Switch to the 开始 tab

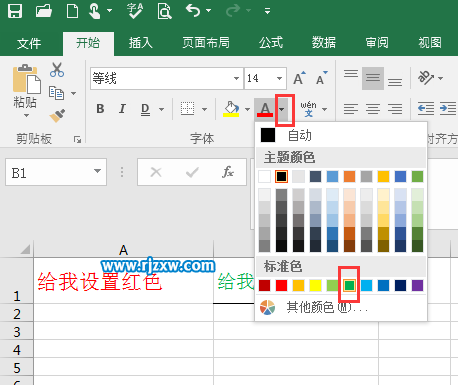pyautogui.click(x=88, y=43)
